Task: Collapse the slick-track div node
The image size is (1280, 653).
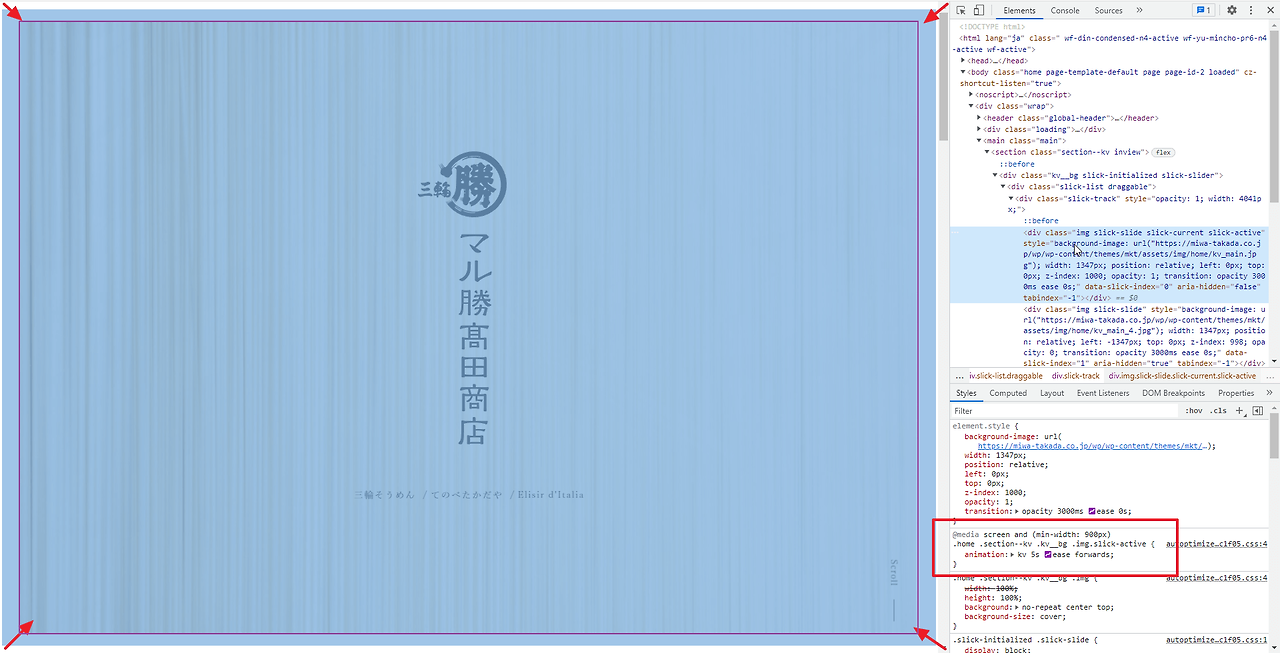Action: (1011, 198)
